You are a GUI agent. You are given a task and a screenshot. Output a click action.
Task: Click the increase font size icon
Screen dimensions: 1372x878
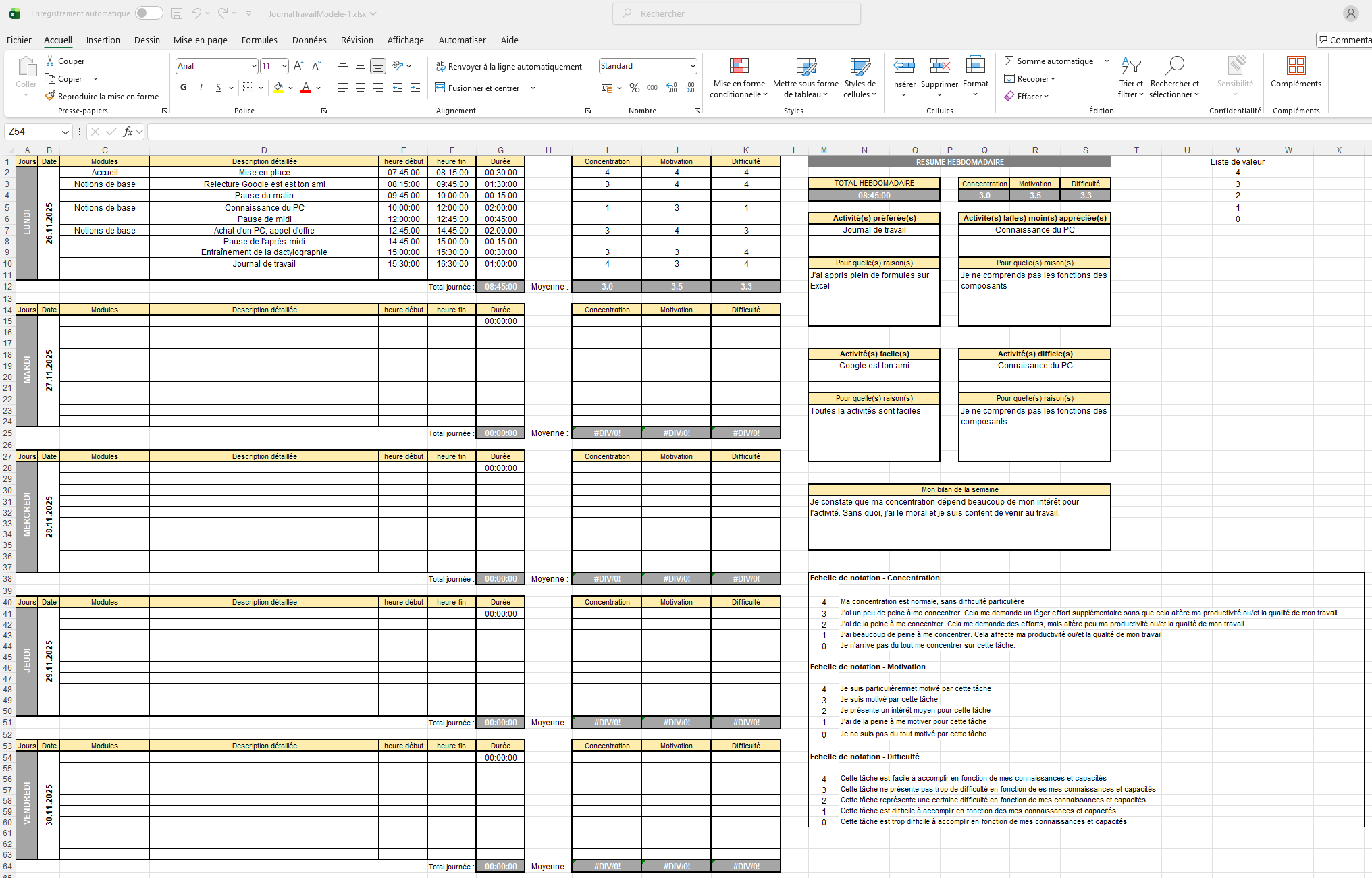coord(298,66)
